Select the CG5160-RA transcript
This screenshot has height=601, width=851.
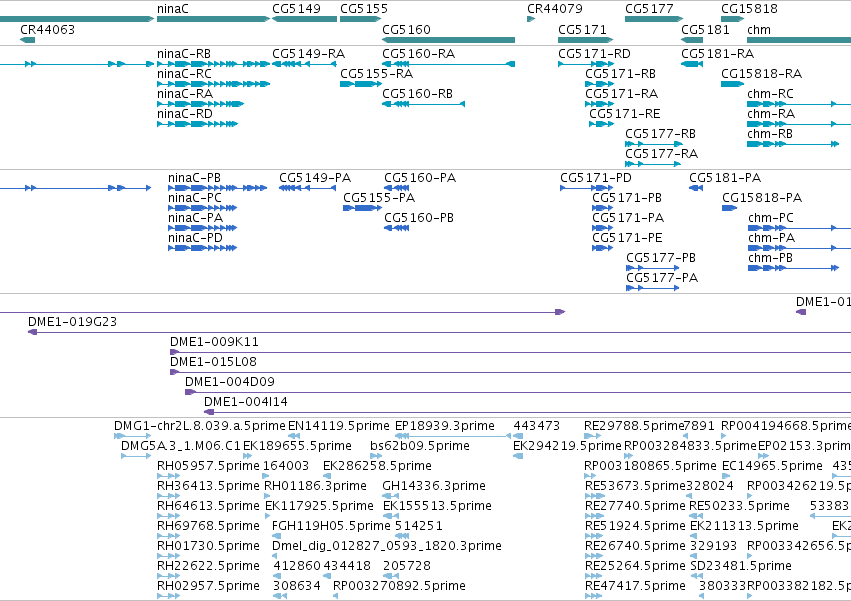click(x=448, y=64)
